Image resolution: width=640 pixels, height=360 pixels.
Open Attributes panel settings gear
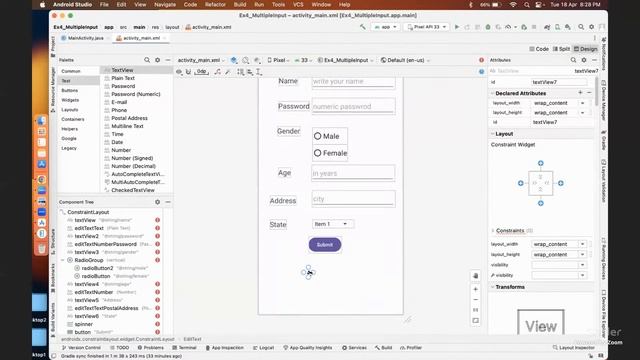point(584,60)
